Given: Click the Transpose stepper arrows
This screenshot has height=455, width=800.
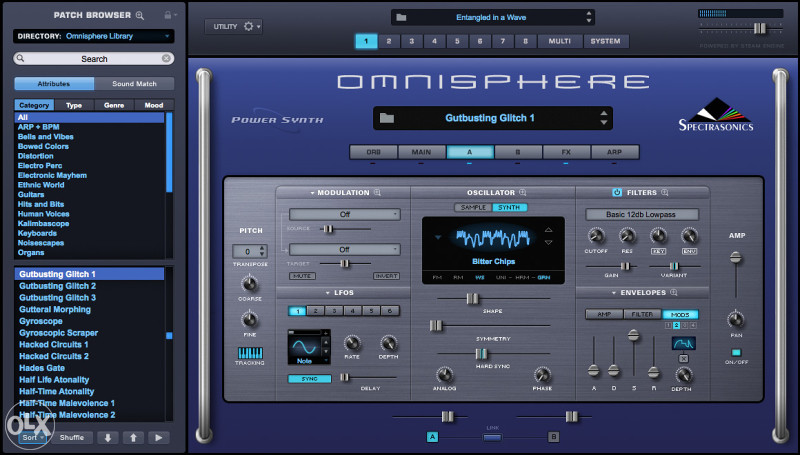Looking at the screenshot, I should tap(262, 251).
